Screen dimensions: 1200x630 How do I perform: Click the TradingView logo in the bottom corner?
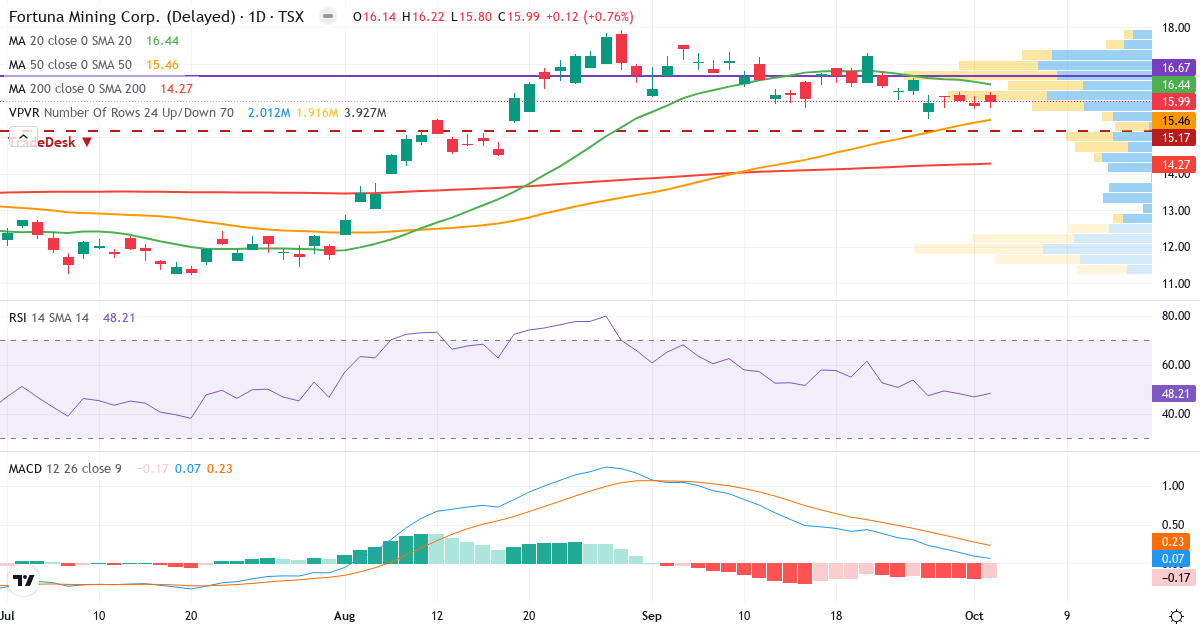(25, 579)
